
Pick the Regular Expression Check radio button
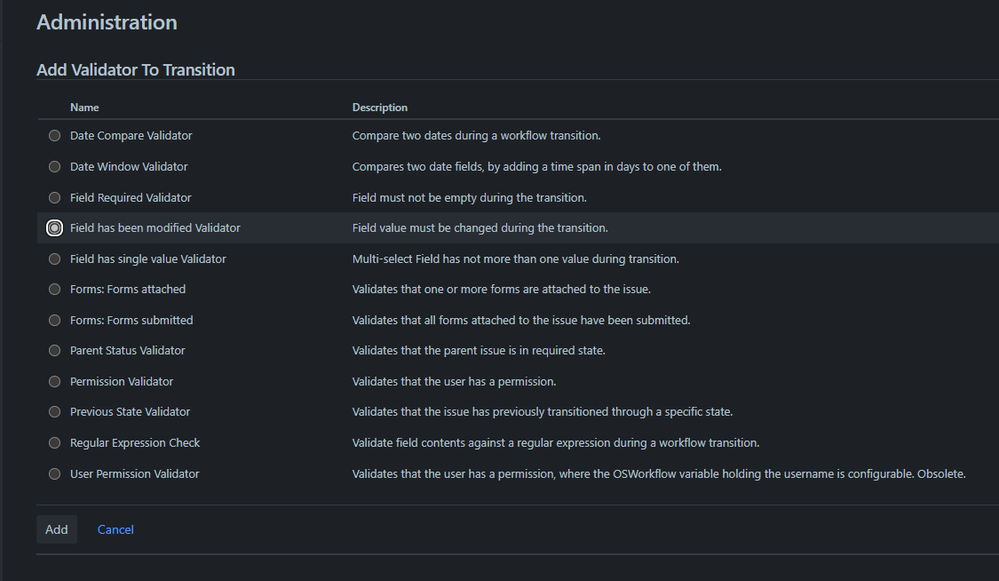[54, 443]
